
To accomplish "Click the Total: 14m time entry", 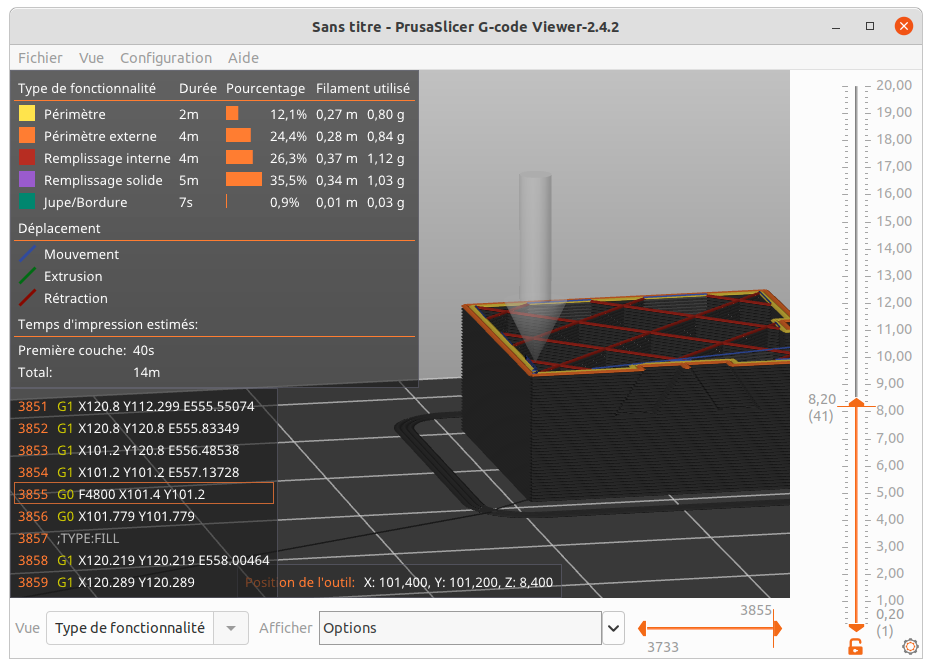I will tap(89, 373).
